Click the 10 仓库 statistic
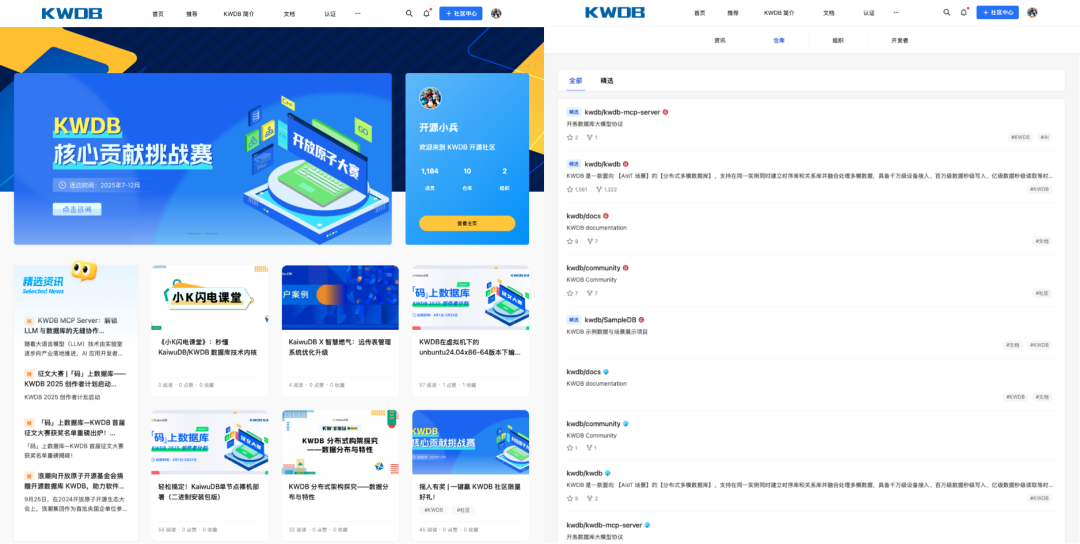 (467, 178)
